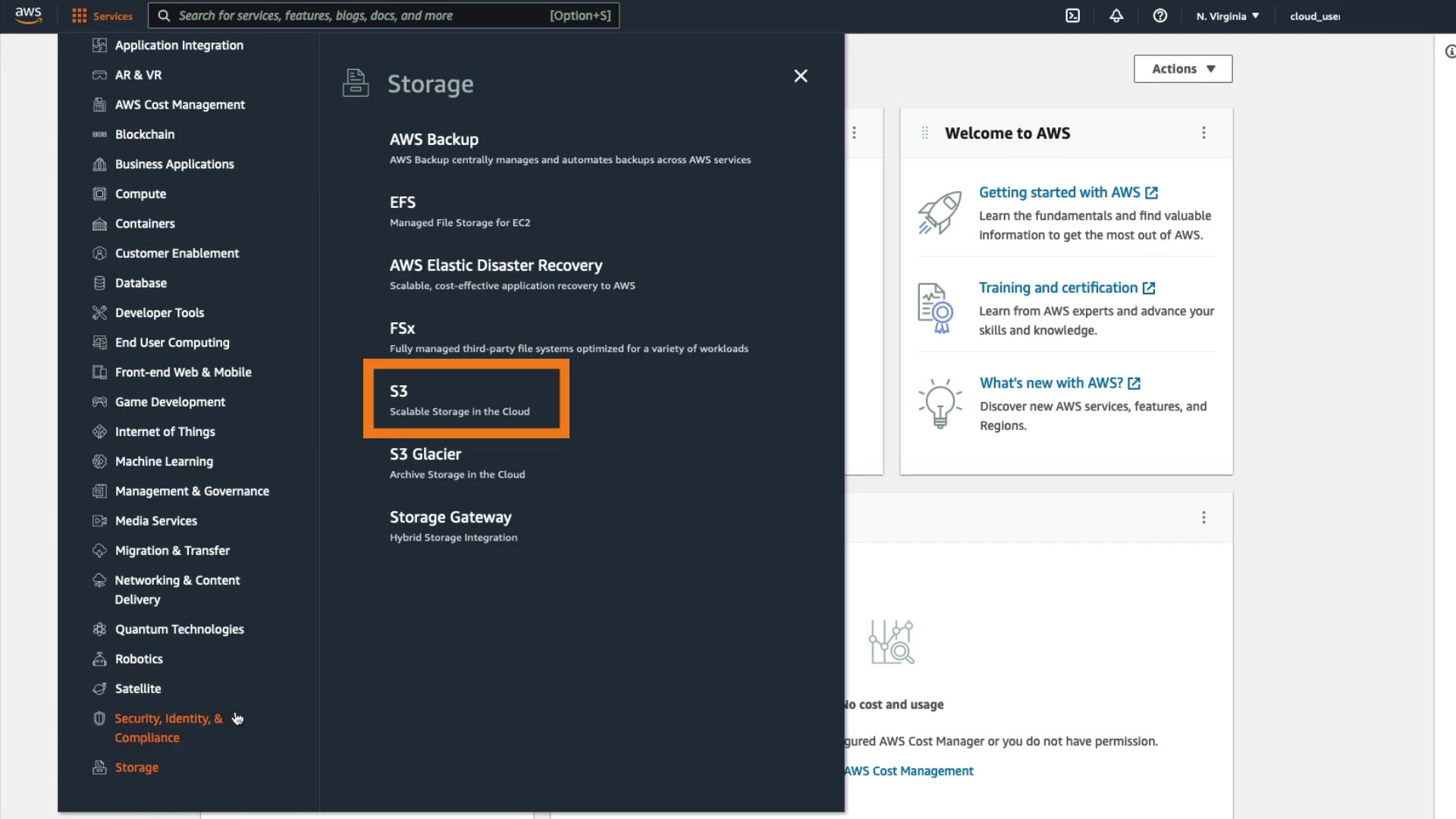
Task: Click the AWS logo home icon
Action: (x=28, y=15)
